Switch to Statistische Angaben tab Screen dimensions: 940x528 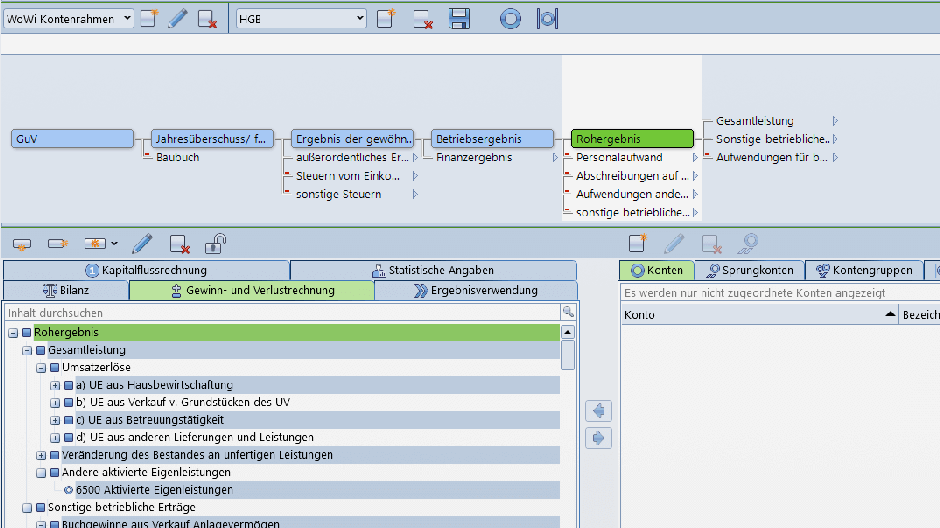(433, 270)
